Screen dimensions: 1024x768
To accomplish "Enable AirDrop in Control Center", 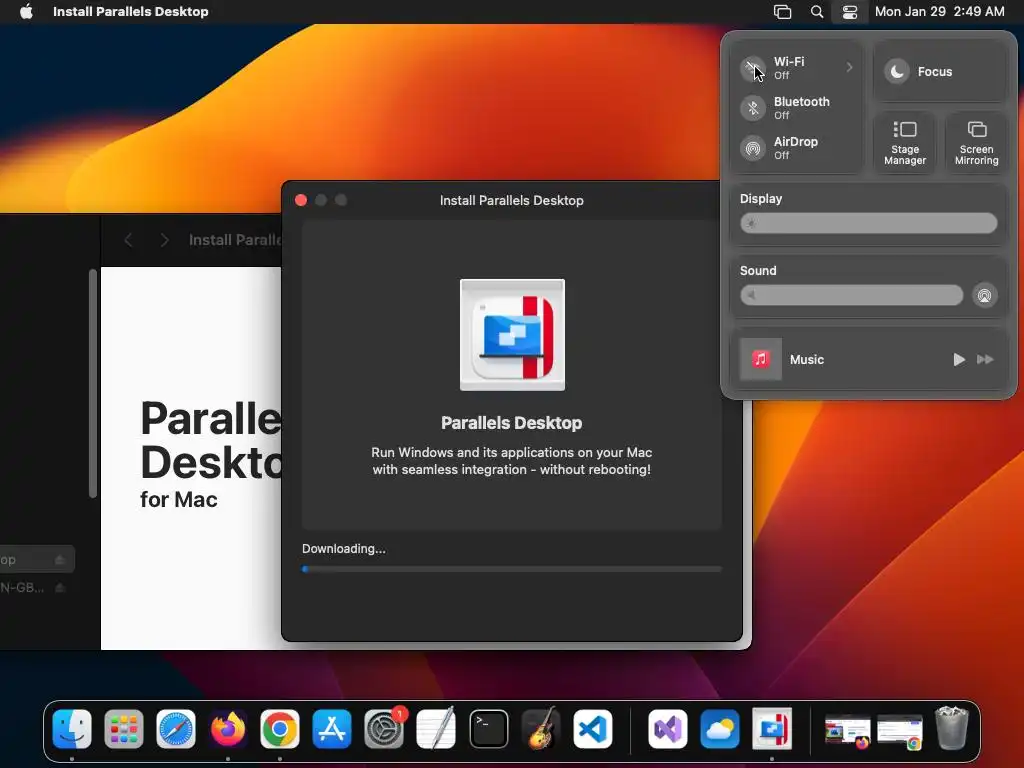I will (x=753, y=148).
